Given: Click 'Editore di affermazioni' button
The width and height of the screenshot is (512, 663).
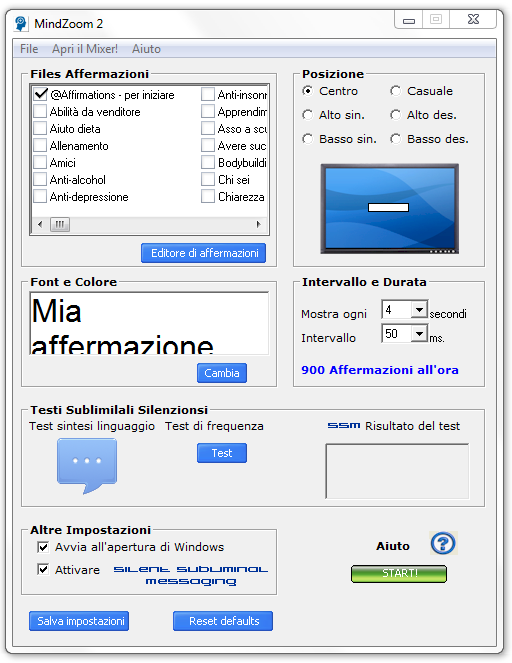Looking at the screenshot, I should (x=204, y=253).
